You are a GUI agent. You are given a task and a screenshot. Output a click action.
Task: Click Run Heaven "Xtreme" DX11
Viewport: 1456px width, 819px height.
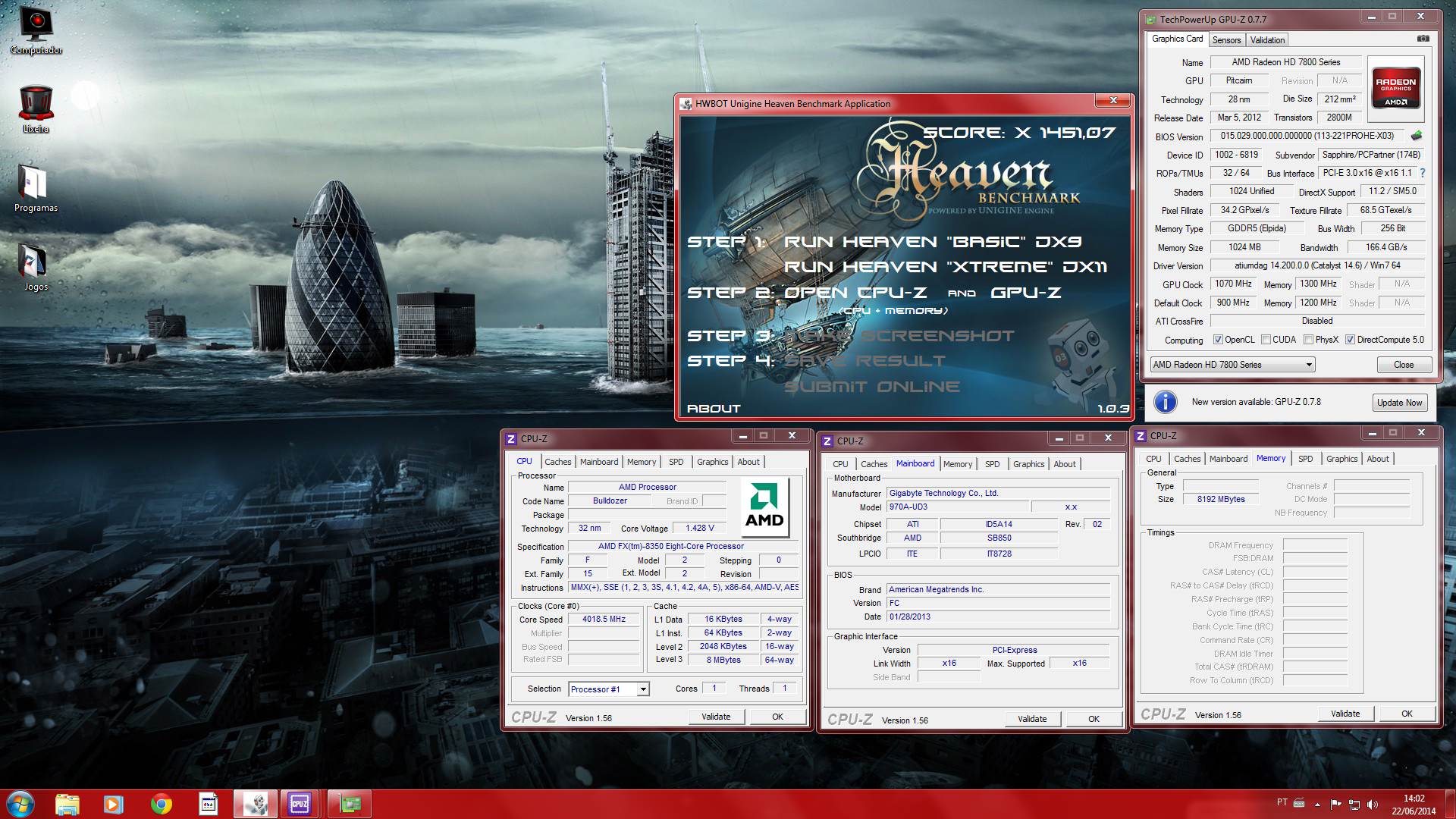(x=945, y=267)
